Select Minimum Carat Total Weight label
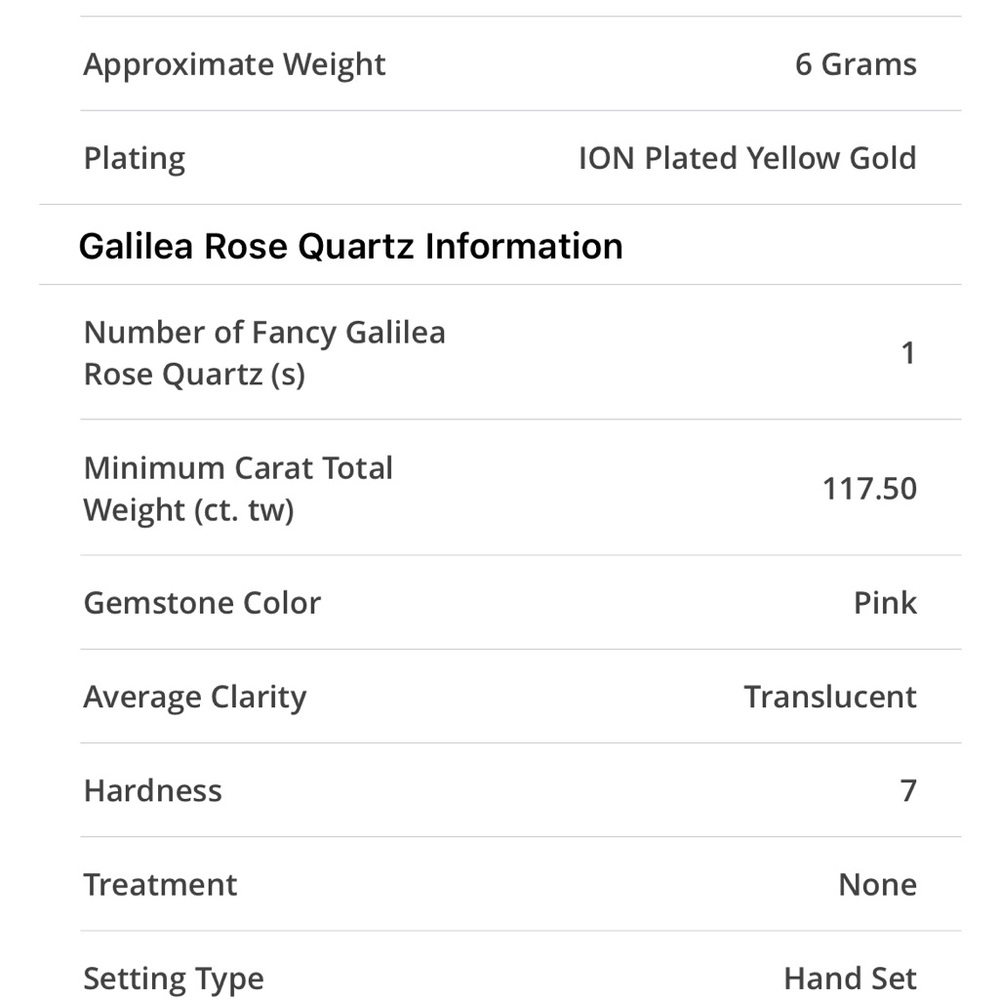Screen dimensions: 1000x1000 pyautogui.click(x=238, y=489)
